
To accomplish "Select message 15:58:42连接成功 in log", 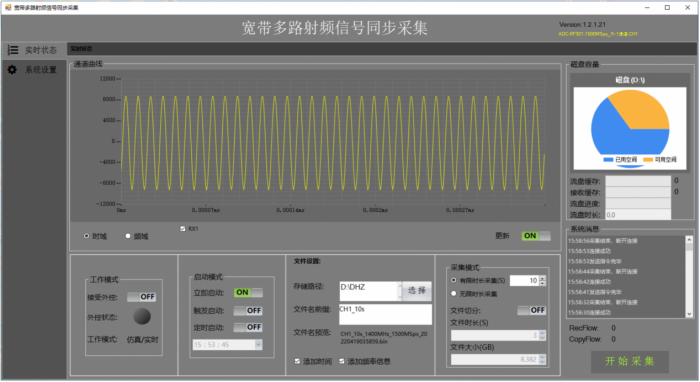I will click(589, 282).
